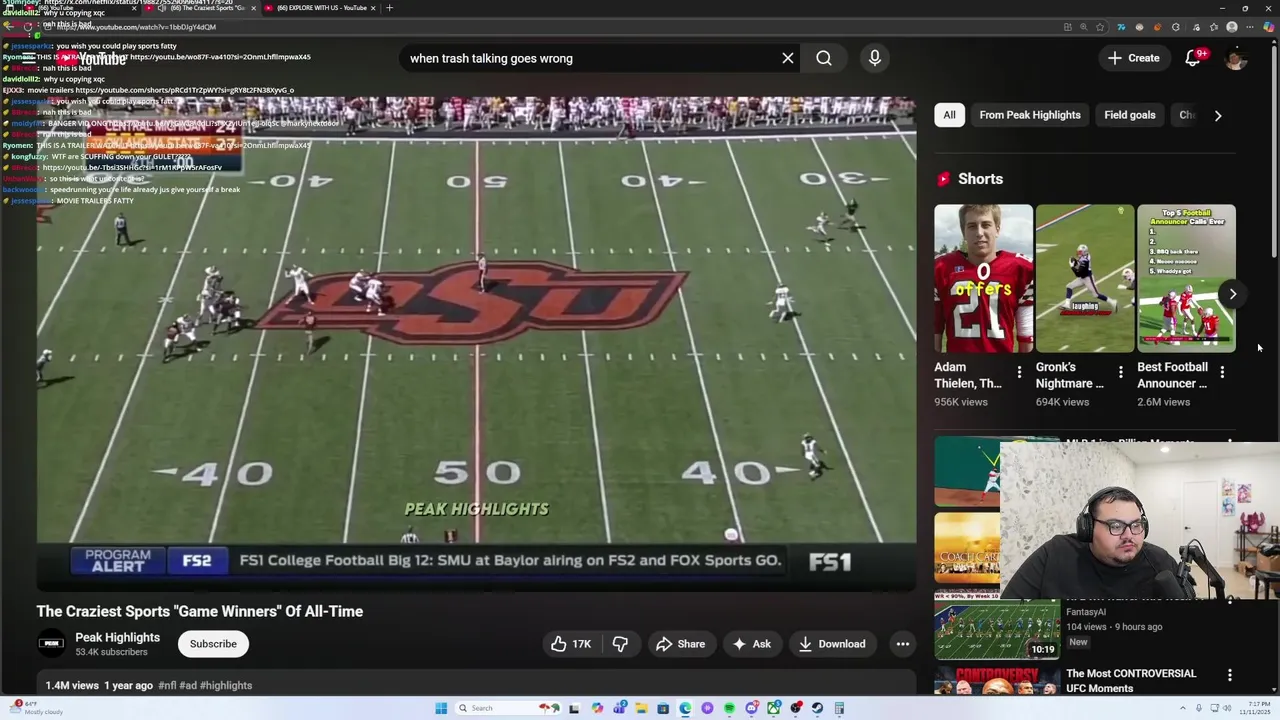This screenshot has width=1280, height=720.
Task: Click the Share button
Action: click(681, 644)
